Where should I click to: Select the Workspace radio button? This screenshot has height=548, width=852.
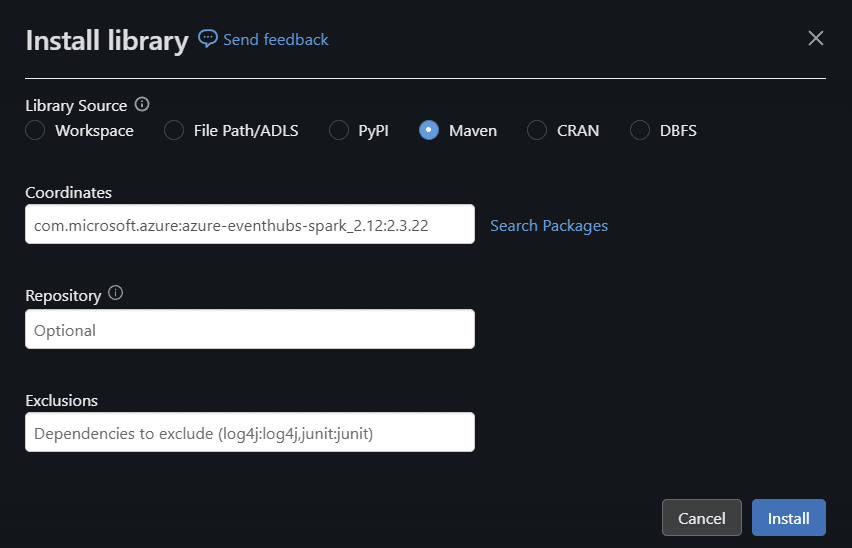pos(35,130)
